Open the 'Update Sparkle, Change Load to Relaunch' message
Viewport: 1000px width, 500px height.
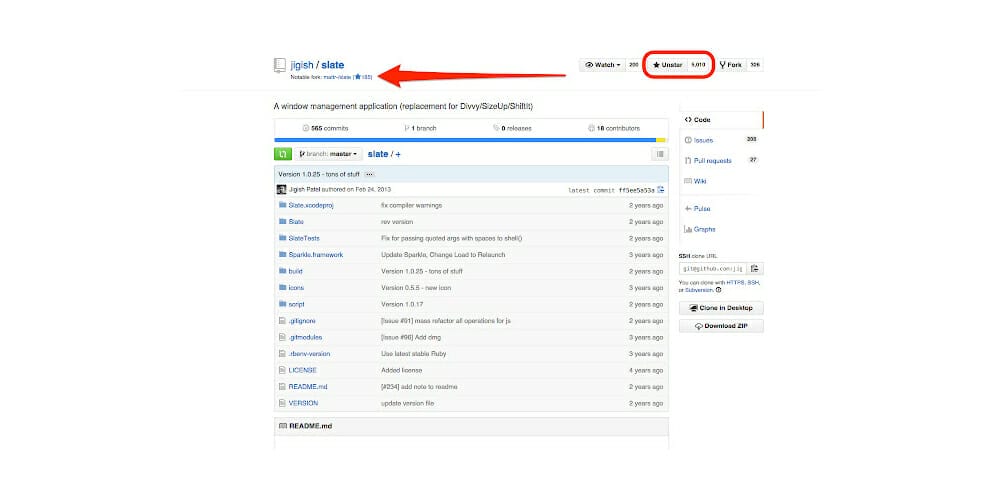pos(443,254)
